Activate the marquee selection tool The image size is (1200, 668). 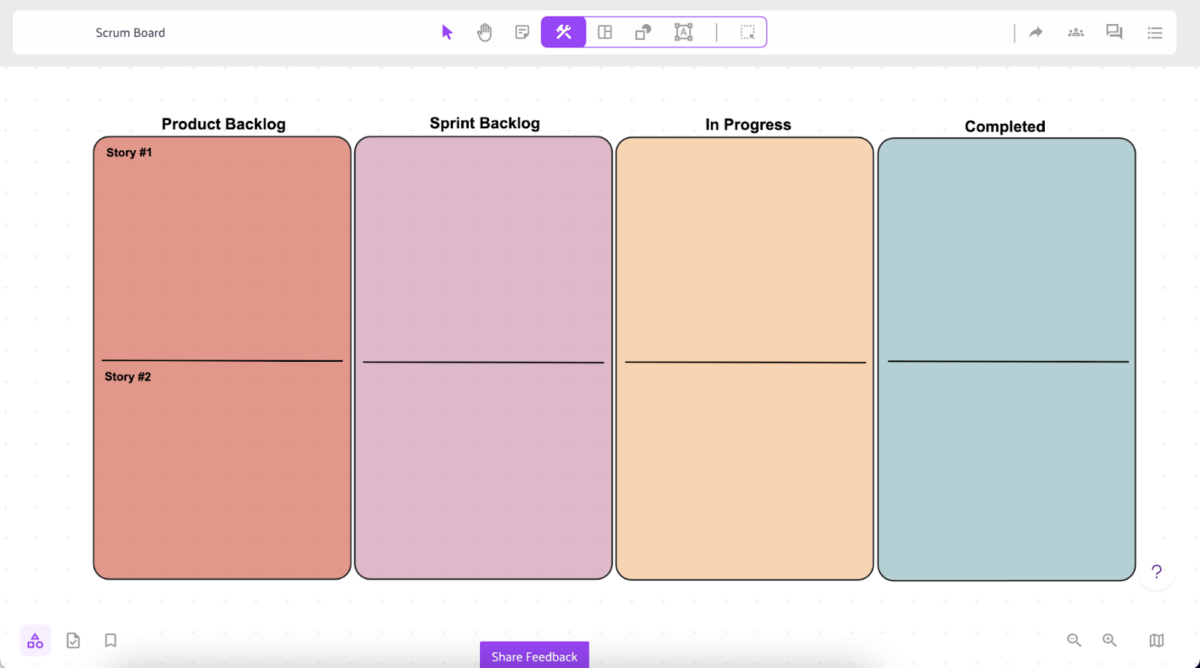[747, 31]
